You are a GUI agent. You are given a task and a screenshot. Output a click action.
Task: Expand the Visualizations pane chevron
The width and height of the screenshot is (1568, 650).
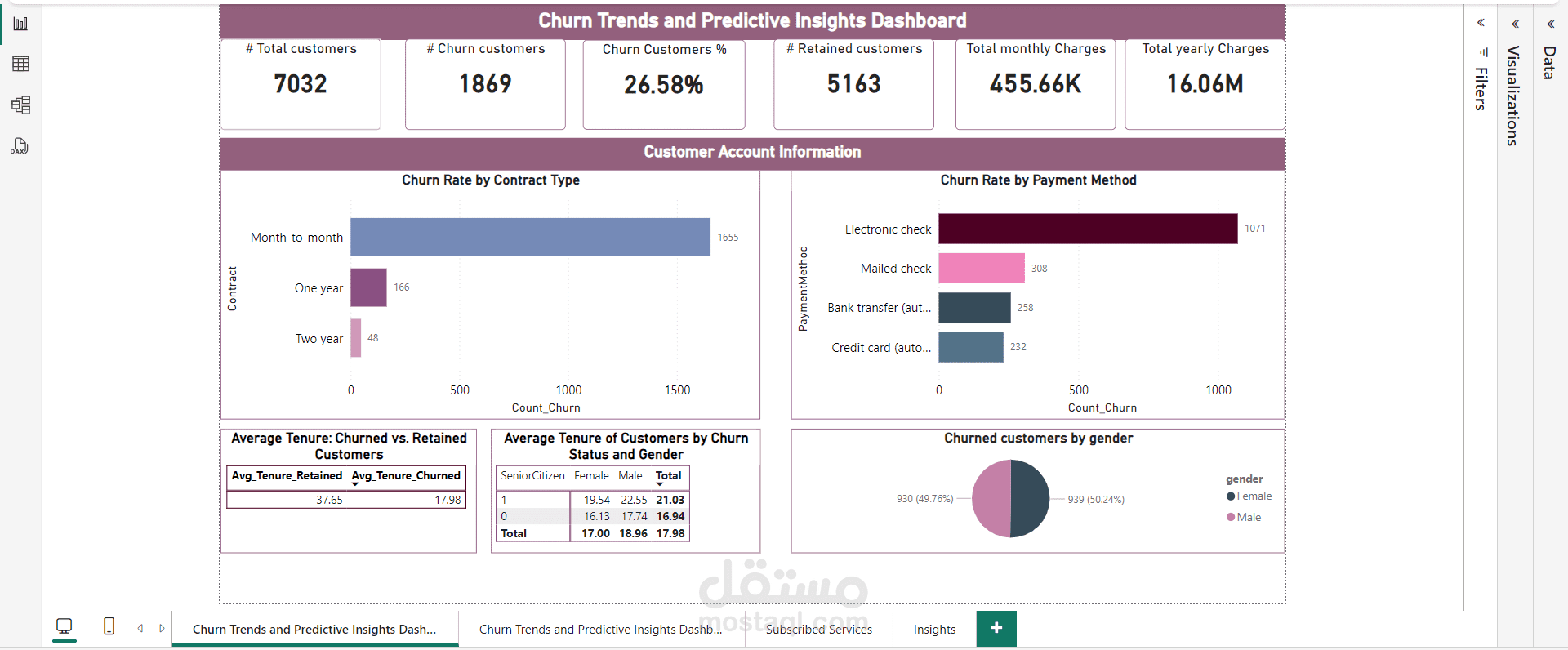[1515, 24]
